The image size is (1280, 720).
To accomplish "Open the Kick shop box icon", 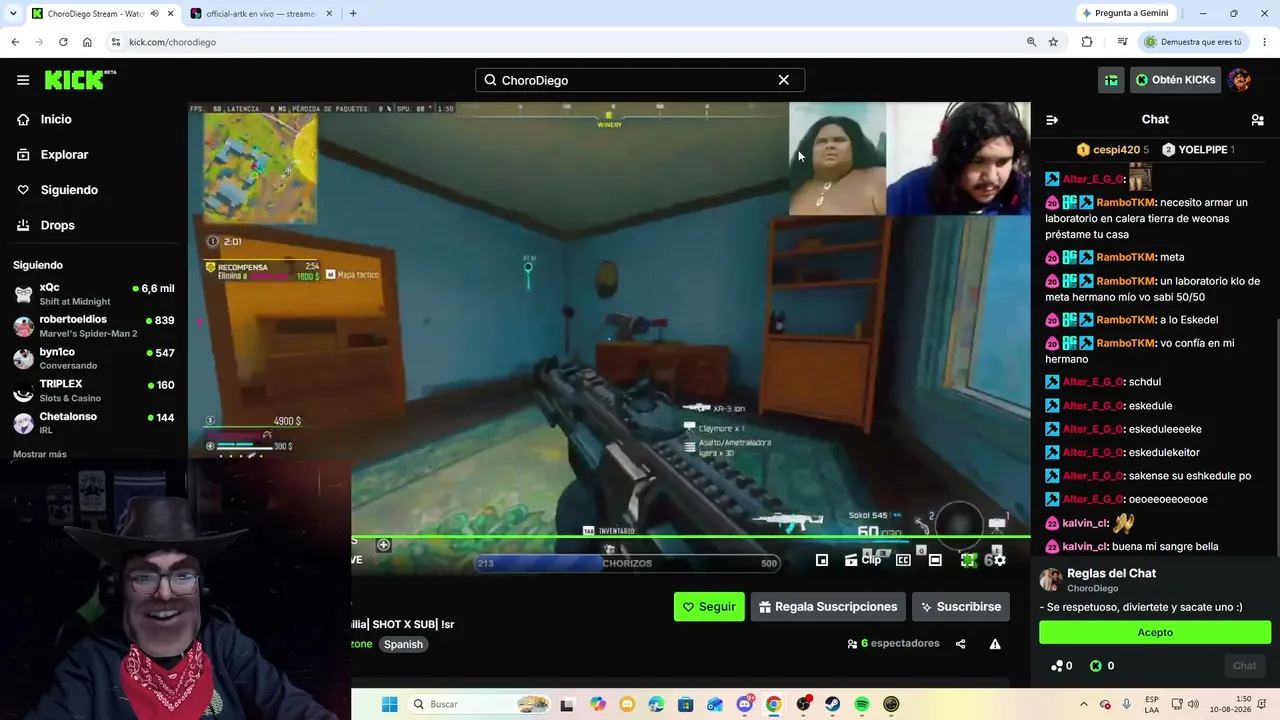I will (1111, 80).
